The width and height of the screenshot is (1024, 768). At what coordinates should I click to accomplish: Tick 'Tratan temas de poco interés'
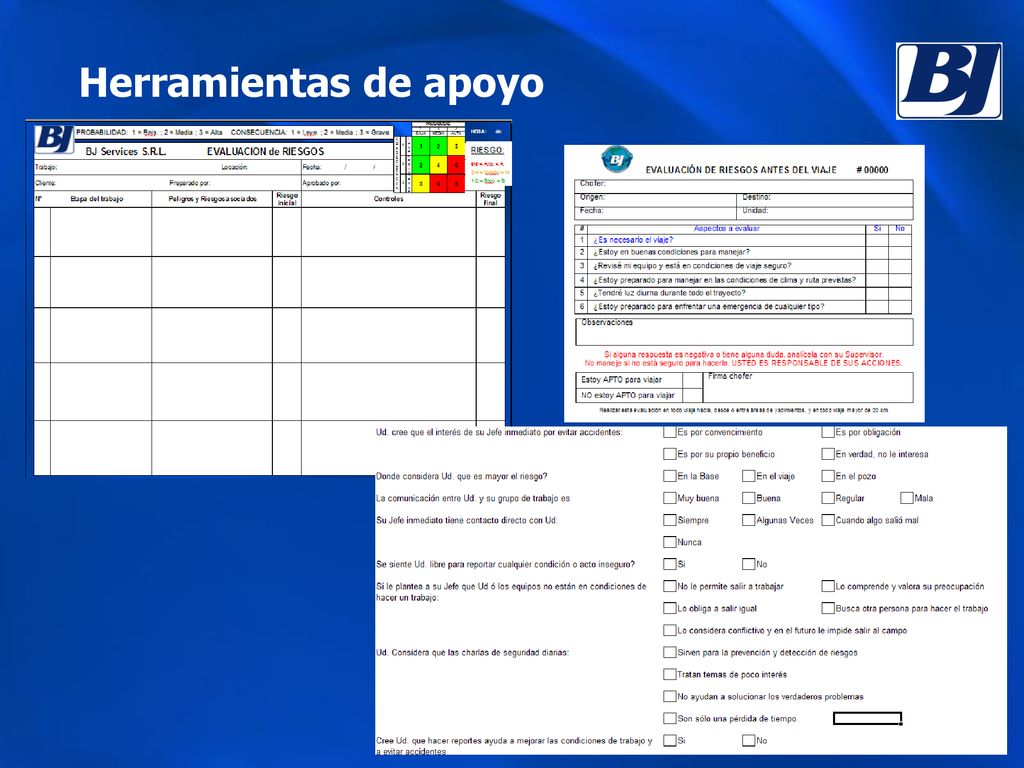click(x=669, y=674)
